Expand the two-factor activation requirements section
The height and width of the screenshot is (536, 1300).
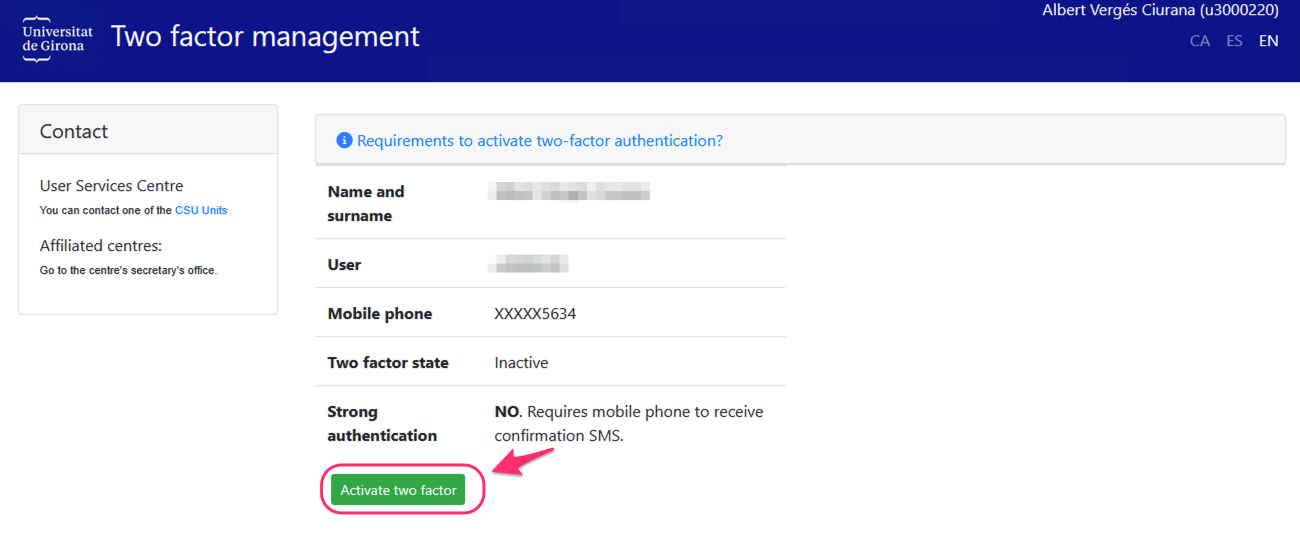click(x=540, y=141)
